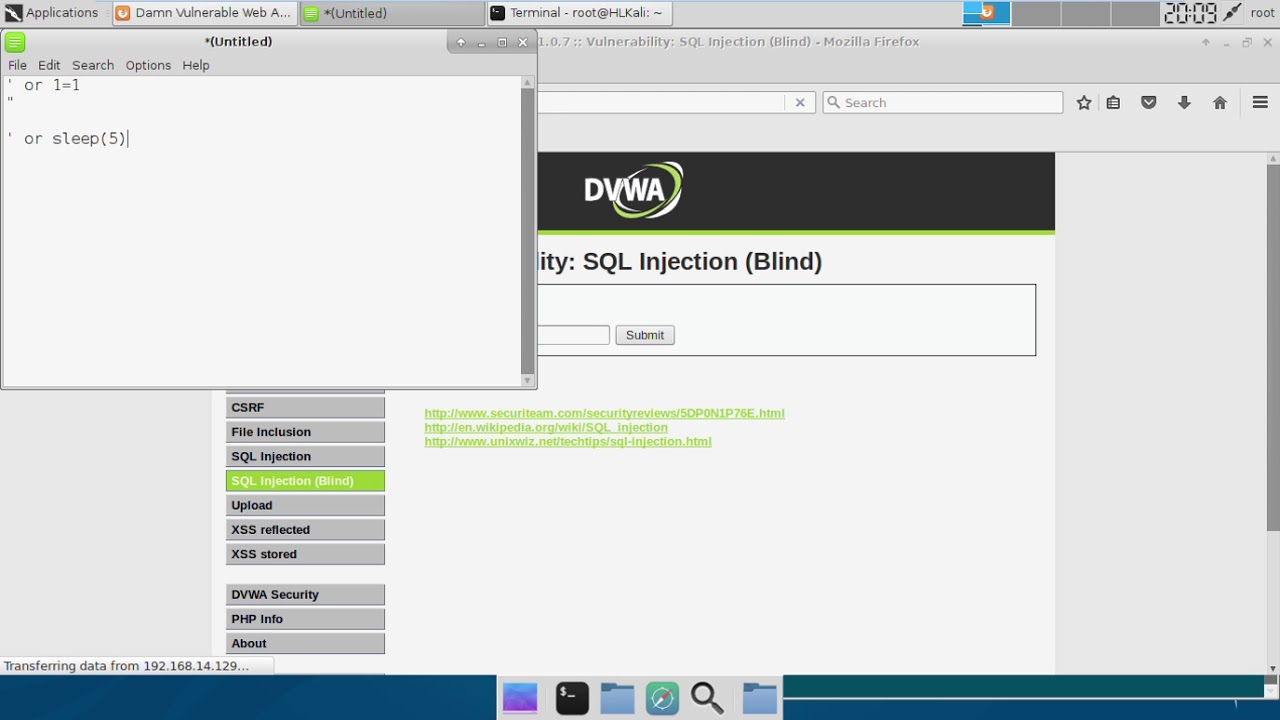Click the ' or 1=1 line in the editor
This screenshot has width=1280, height=720.
click(43, 85)
